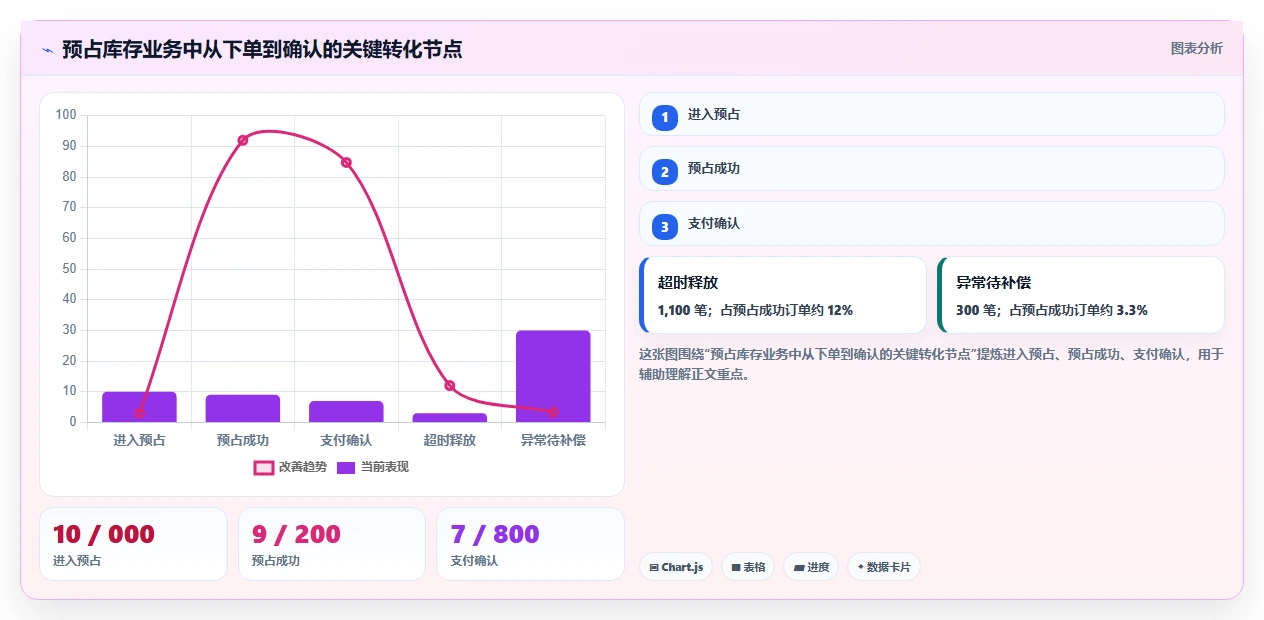The height and width of the screenshot is (620, 1264).
Task: Click step number 2 badge
Action: (x=665, y=172)
